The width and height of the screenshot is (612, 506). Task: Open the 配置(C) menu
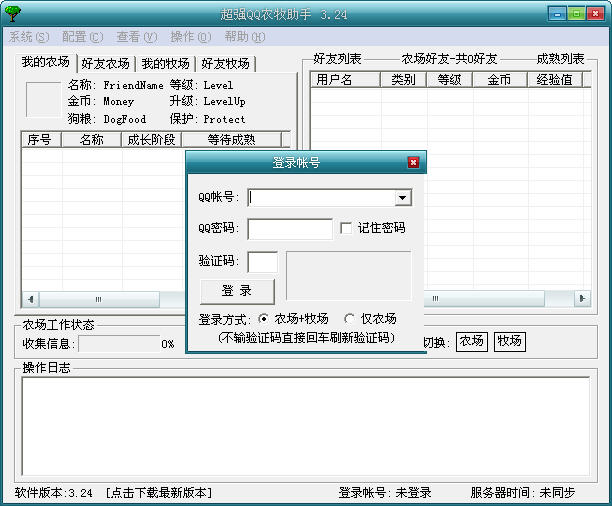click(x=83, y=37)
